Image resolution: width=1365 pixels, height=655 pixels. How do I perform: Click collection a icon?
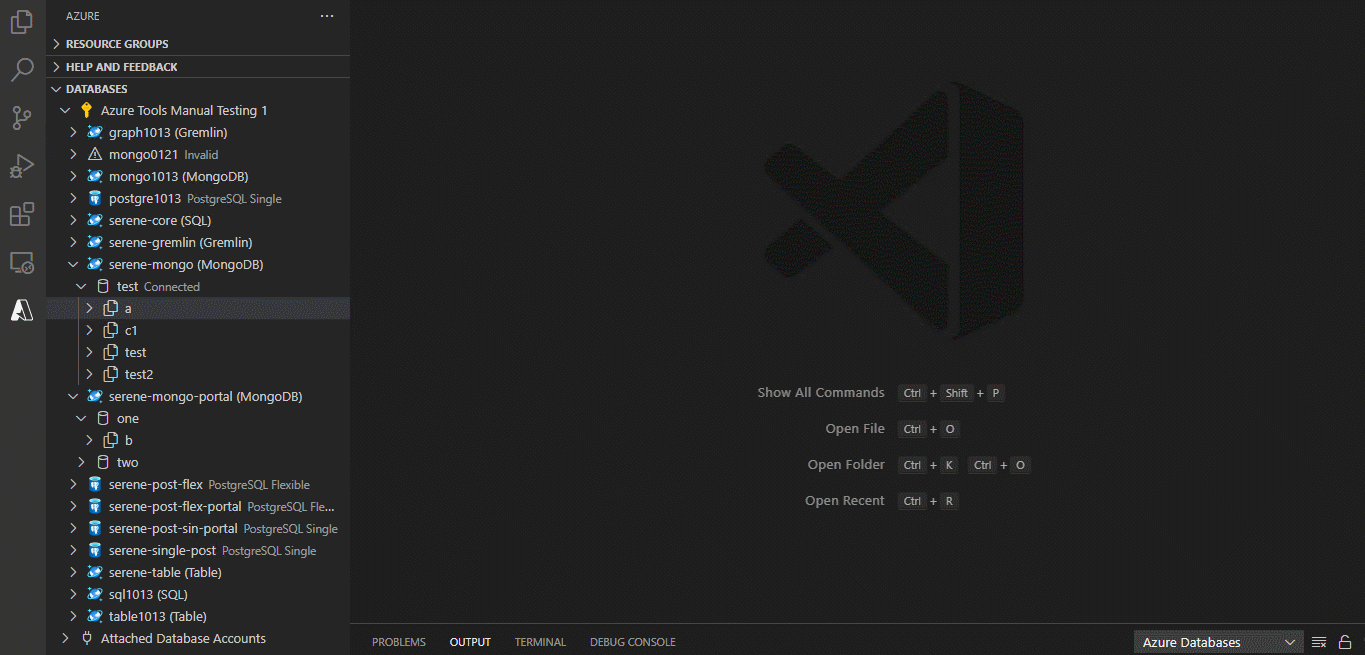[x=111, y=308]
